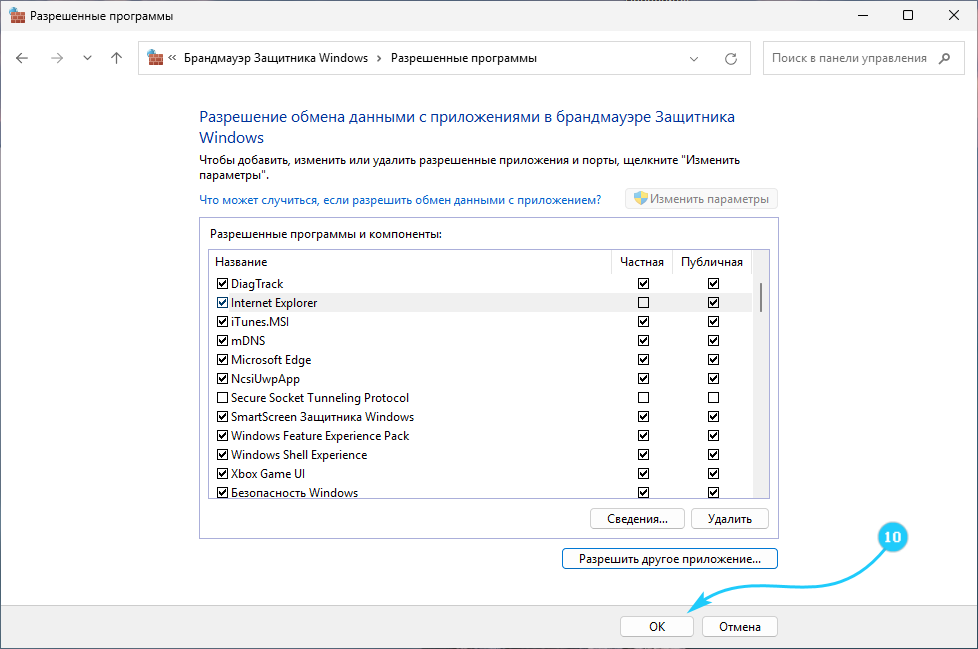Go up one folder level arrow
978x649 pixels.
pyautogui.click(x=116, y=58)
